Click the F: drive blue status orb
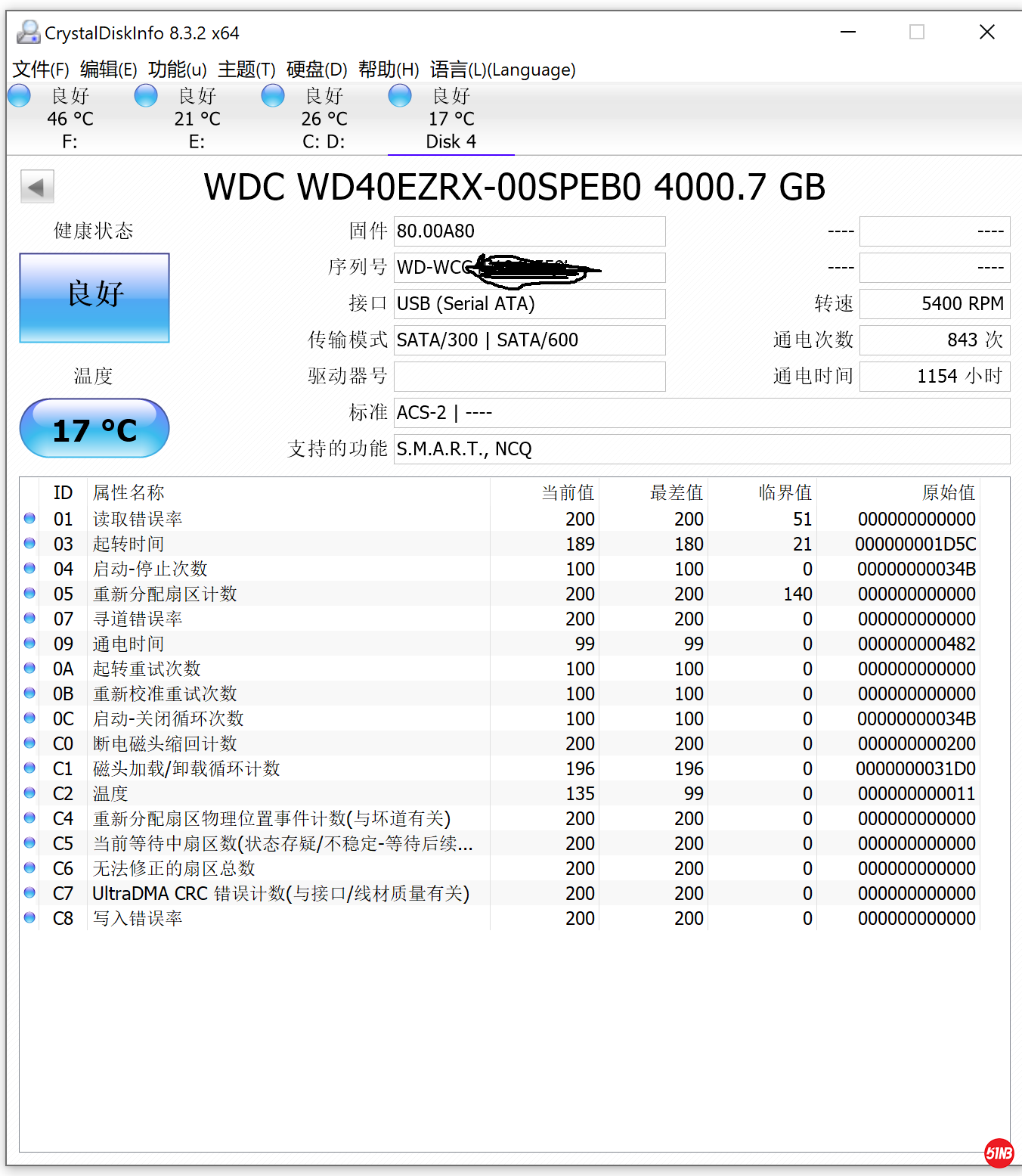This screenshot has width=1022, height=1176. click(19, 96)
